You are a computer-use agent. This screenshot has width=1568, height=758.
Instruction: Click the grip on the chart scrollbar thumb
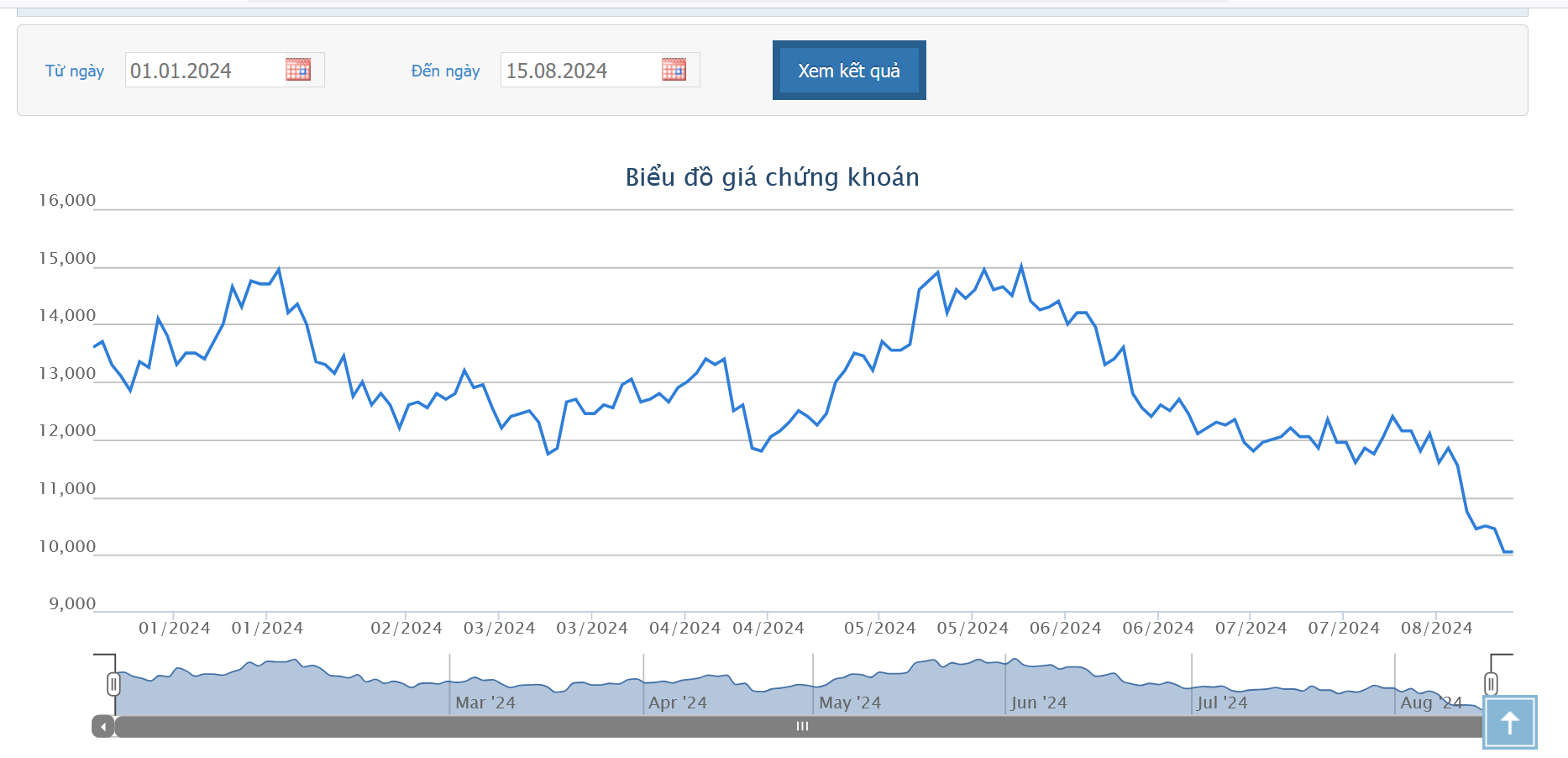[x=802, y=727]
